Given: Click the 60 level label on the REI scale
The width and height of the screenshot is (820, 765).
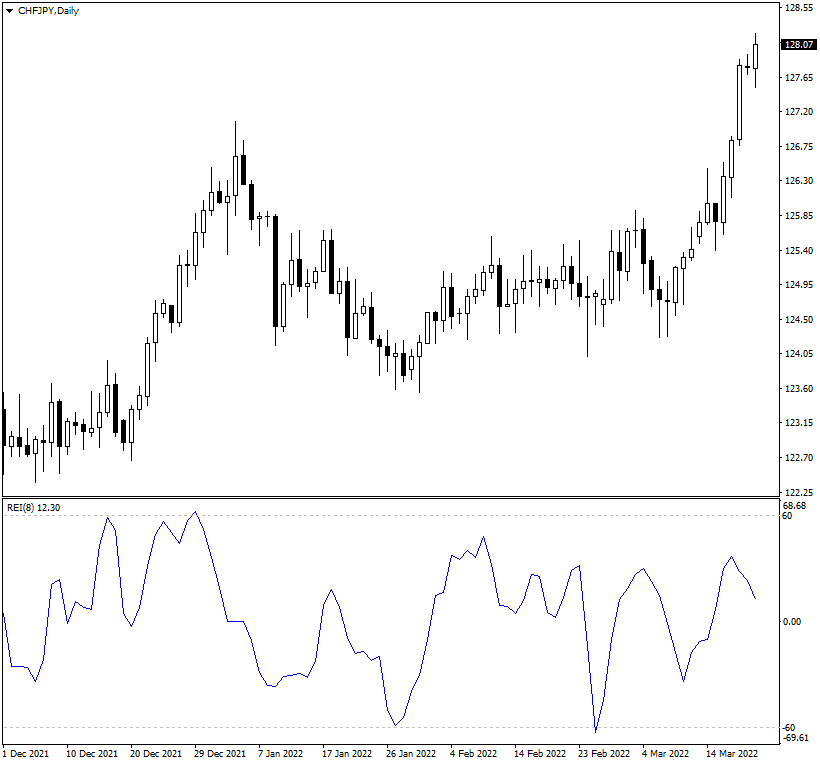Looking at the screenshot, I should tap(788, 516).
